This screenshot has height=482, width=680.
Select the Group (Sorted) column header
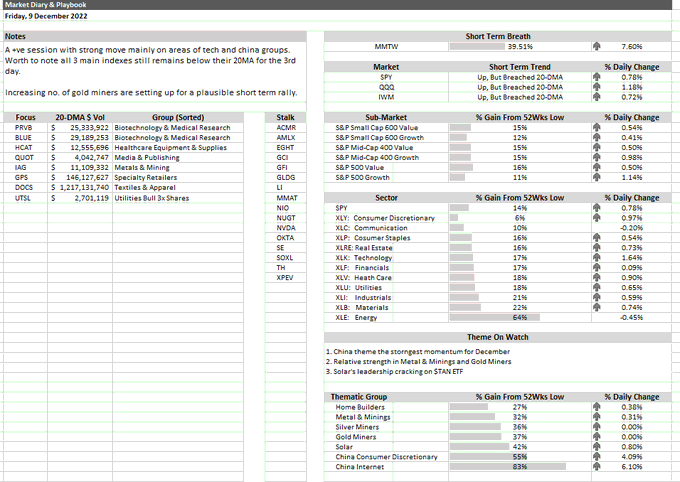pos(178,117)
